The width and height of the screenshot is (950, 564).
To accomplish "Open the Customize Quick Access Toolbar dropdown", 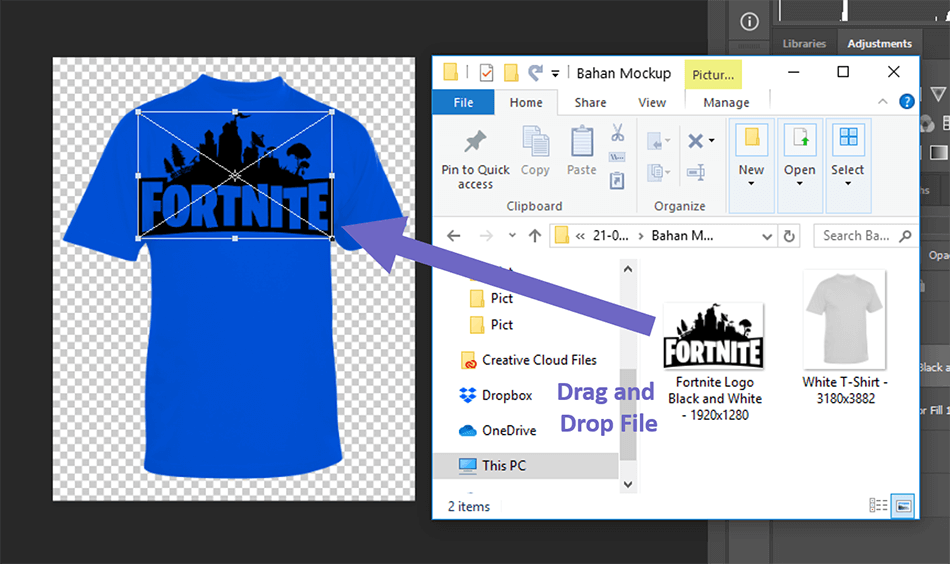I will [x=555, y=73].
